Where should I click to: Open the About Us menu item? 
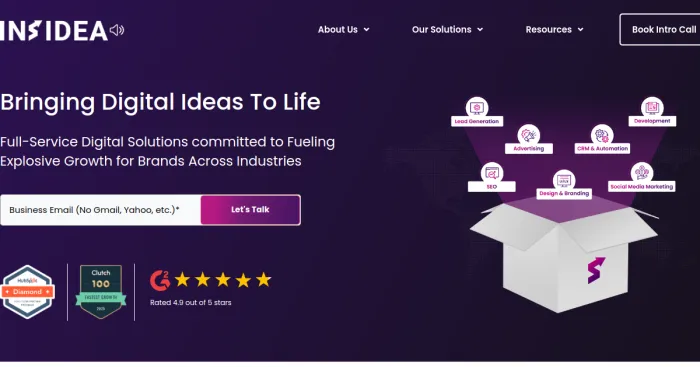338,29
